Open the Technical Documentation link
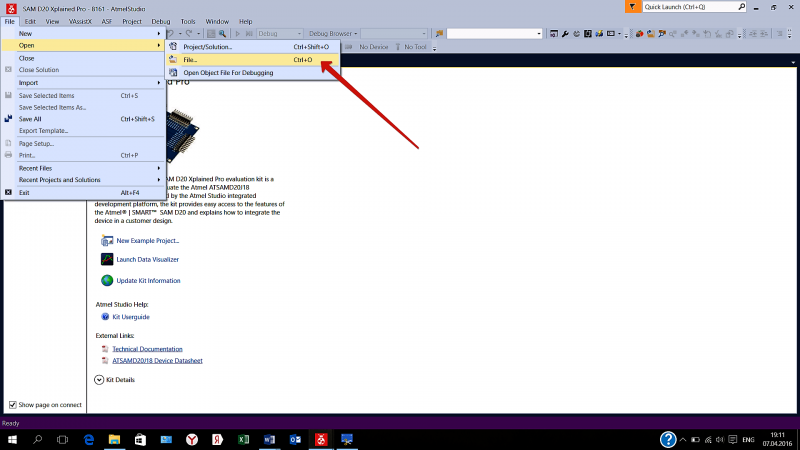The height and width of the screenshot is (450, 800). pyautogui.click(x=147, y=349)
